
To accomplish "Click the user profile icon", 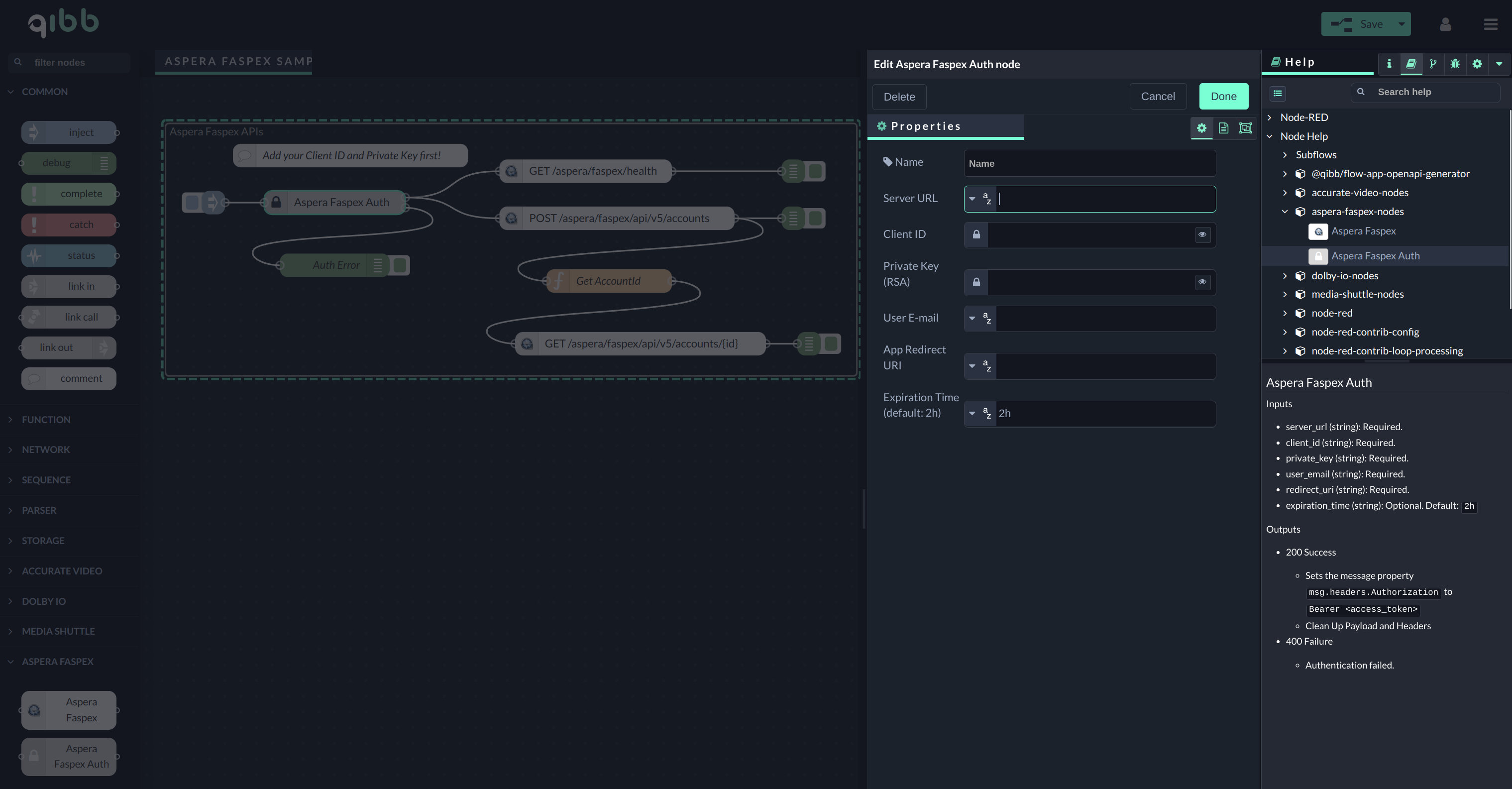I will [x=1445, y=24].
